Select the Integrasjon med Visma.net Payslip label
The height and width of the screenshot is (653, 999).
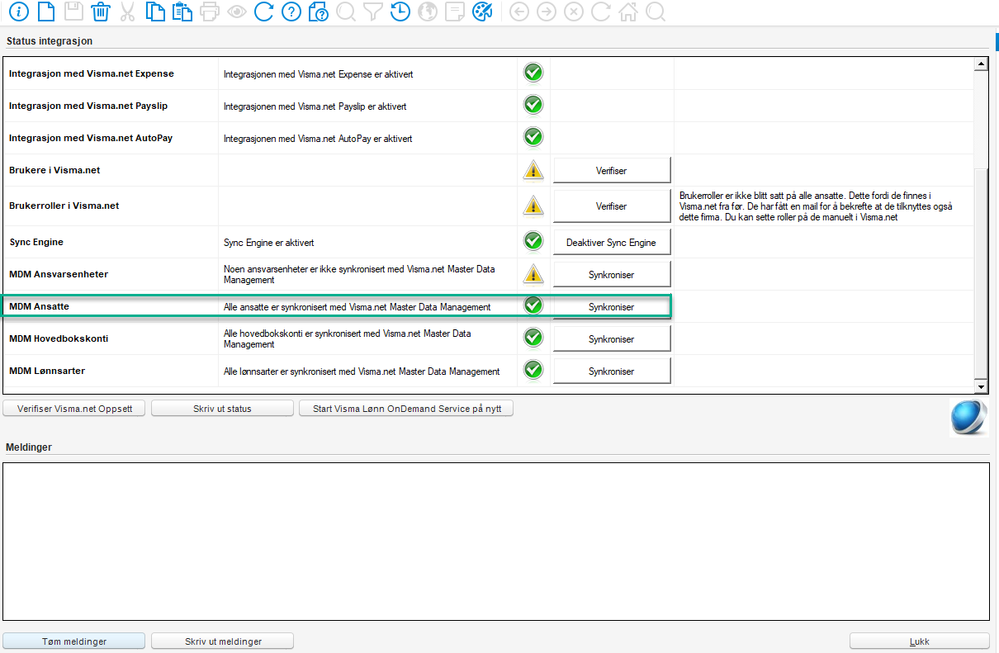[88, 106]
